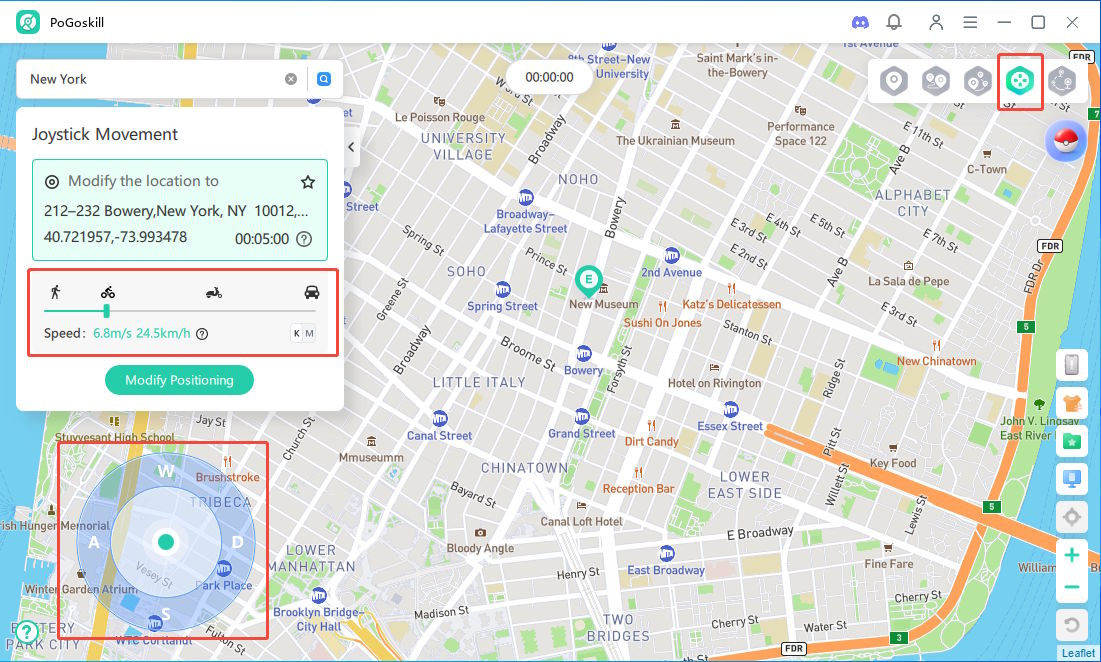Click the search button next to New York
This screenshot has width=1101, height=662.
[324, 79]
